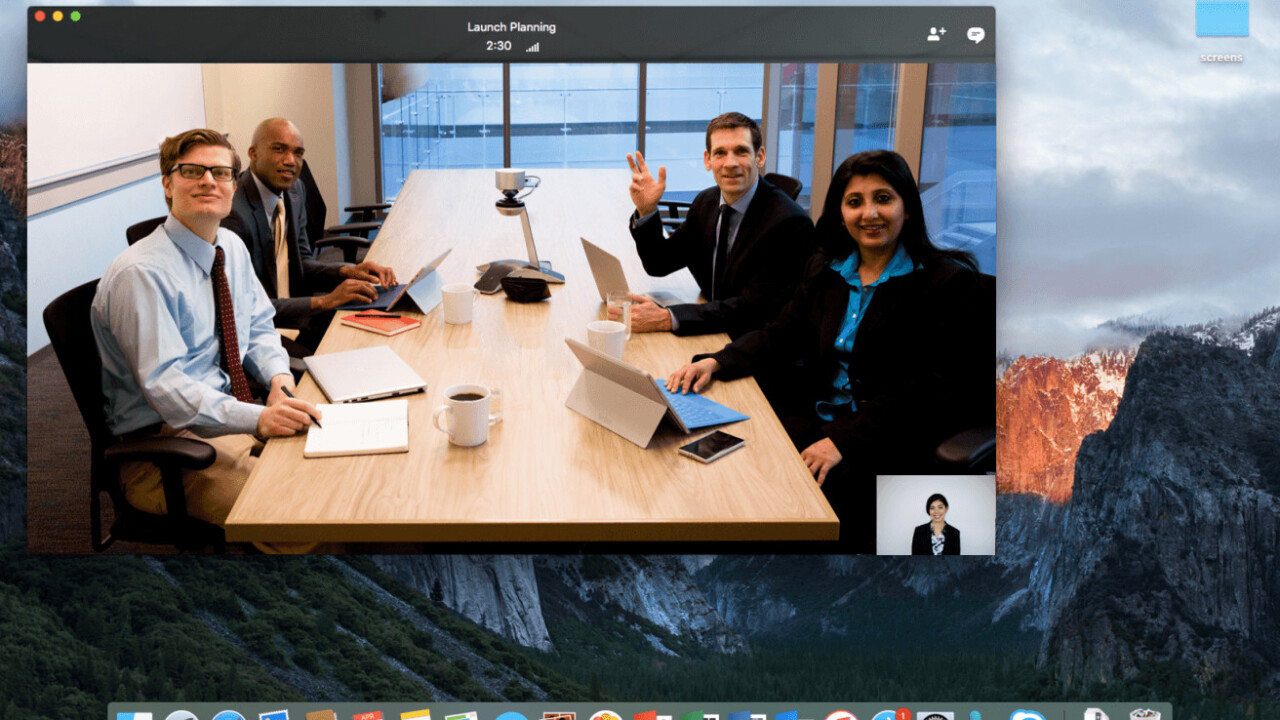1280x720 pixels.
Task: Open the chat conversation bubble icon
Action: (975, 35)
